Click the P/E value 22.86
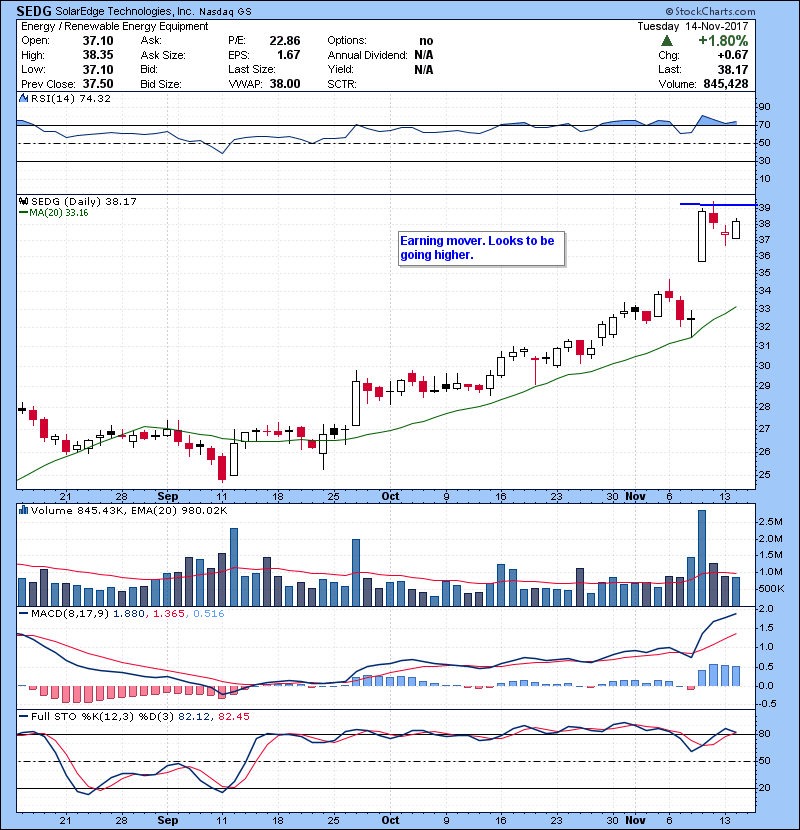 click(x=285, y=41)
